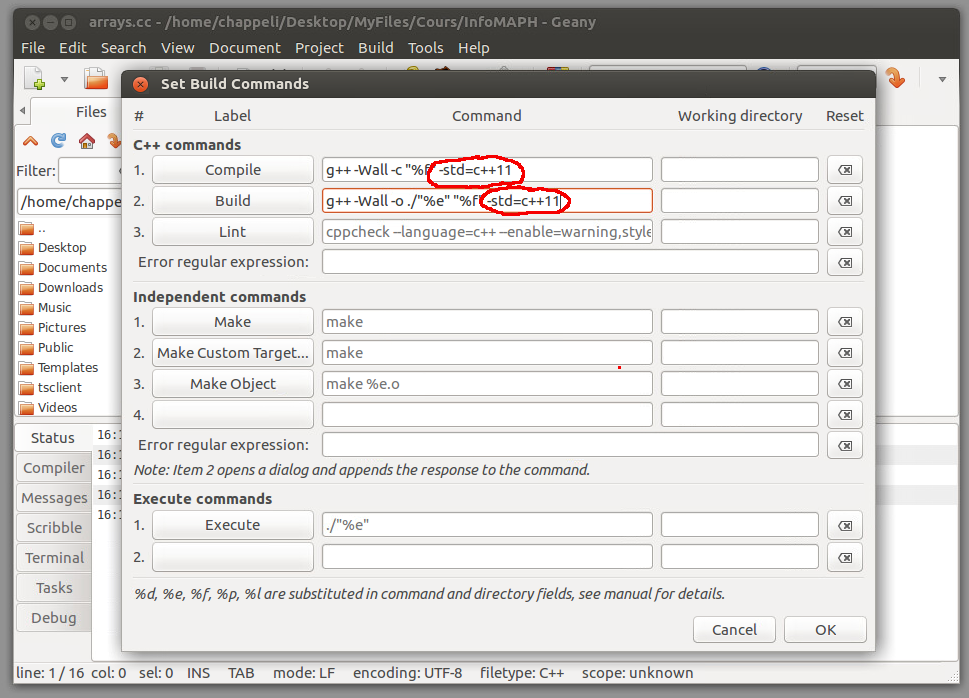Switch to the Debug tab
The width and height of the screenshot is (969, 698).
(x=53, y=618)
